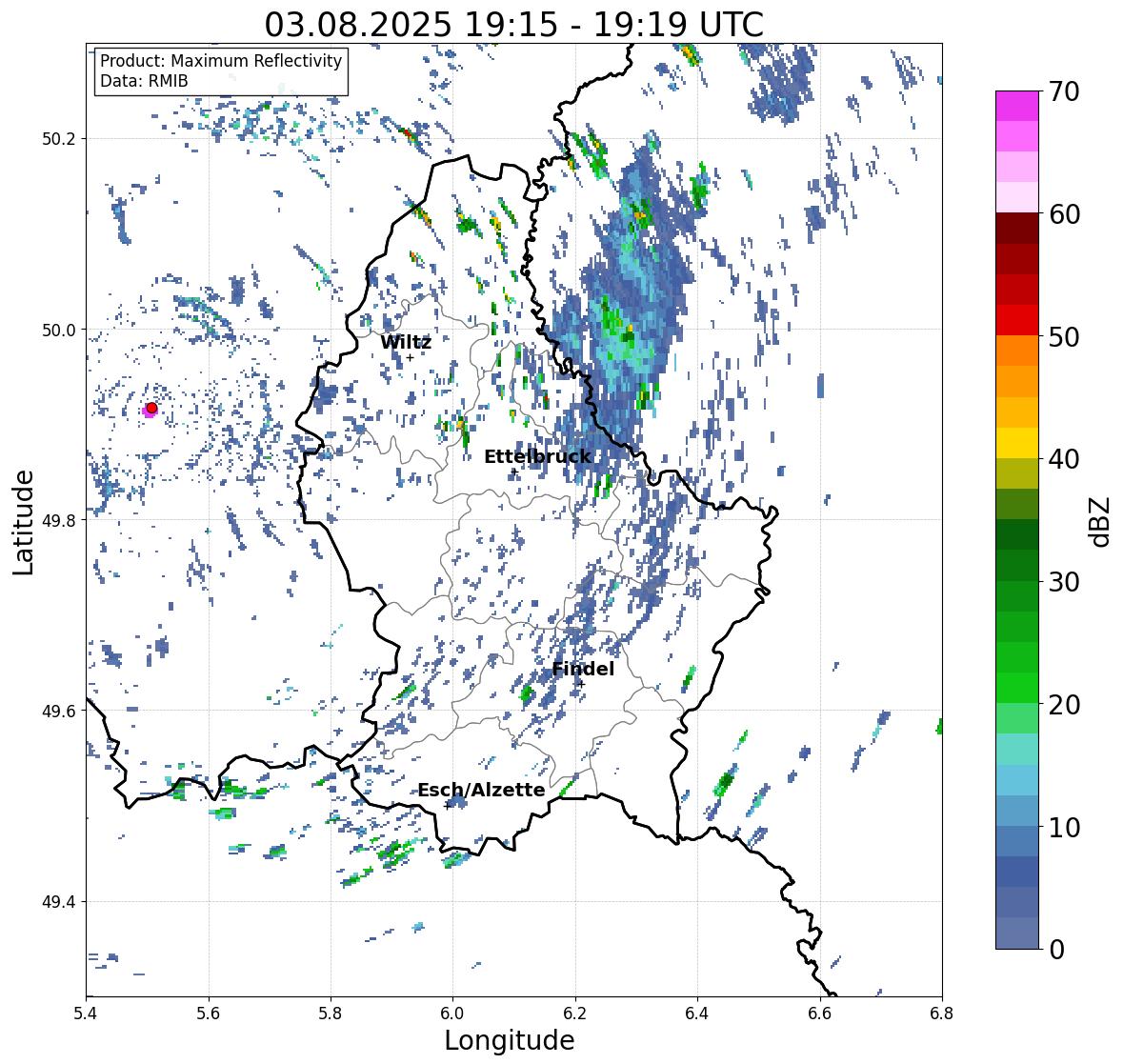
Task: Click the 49.8 latitude tick label
Action: click(59, 520)
